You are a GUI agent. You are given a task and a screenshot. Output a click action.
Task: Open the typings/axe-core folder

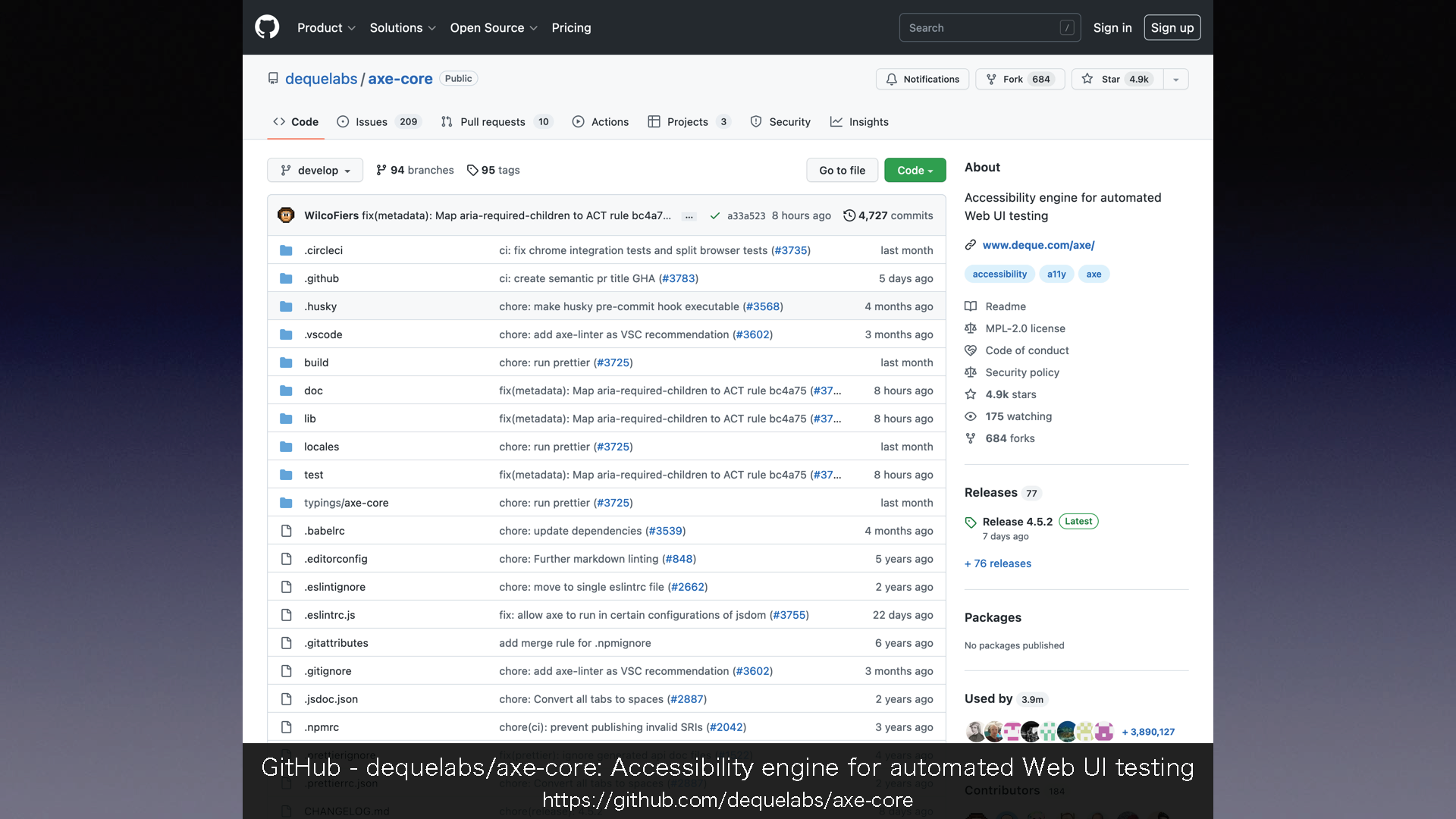tap(346, 503)
